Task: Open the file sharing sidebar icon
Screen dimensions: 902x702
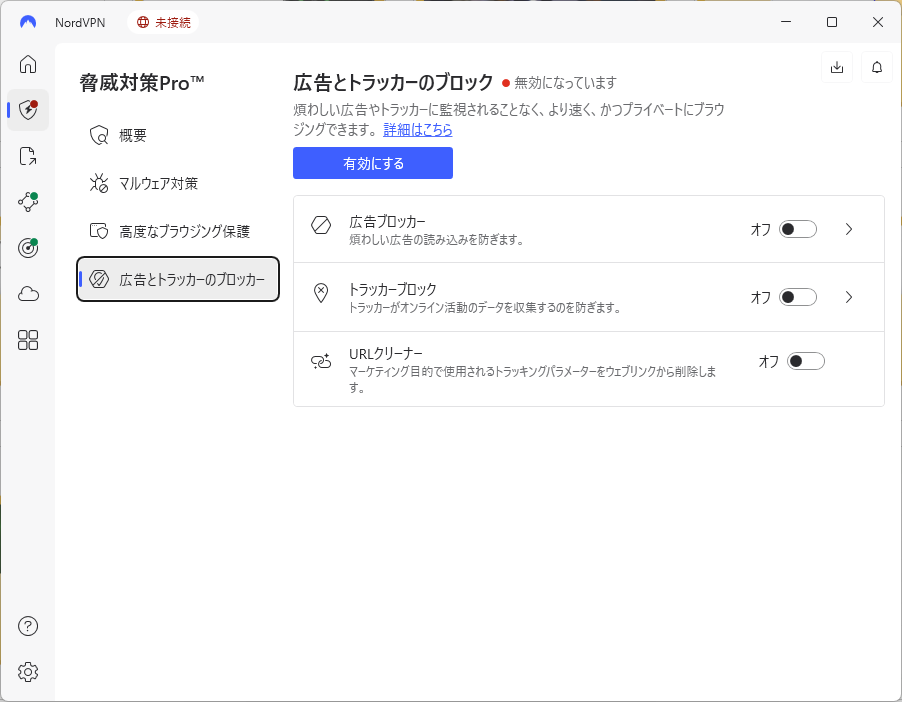Action: pyautogui.click(x=28, y=156)
